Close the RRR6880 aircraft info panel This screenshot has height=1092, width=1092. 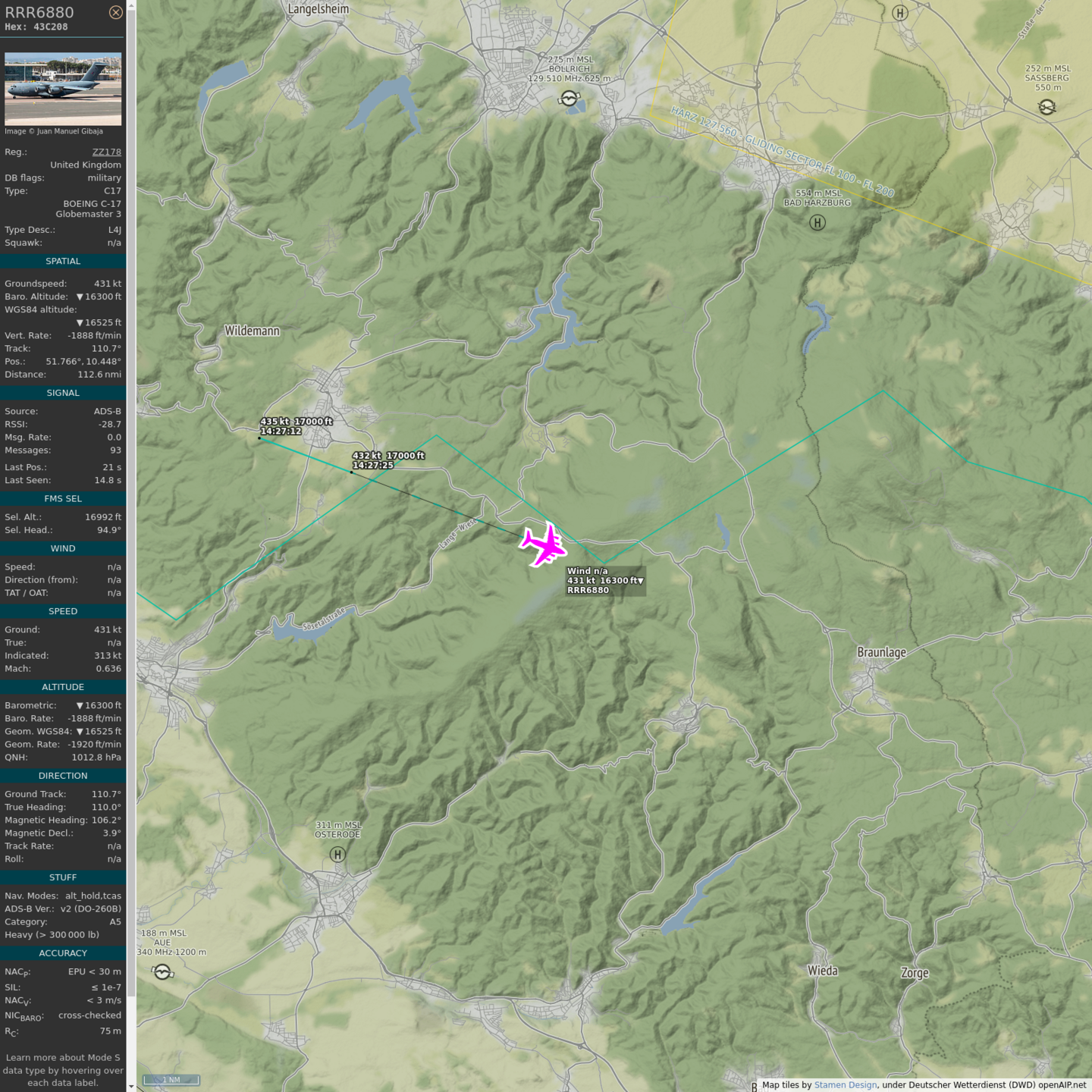point(115,12)
